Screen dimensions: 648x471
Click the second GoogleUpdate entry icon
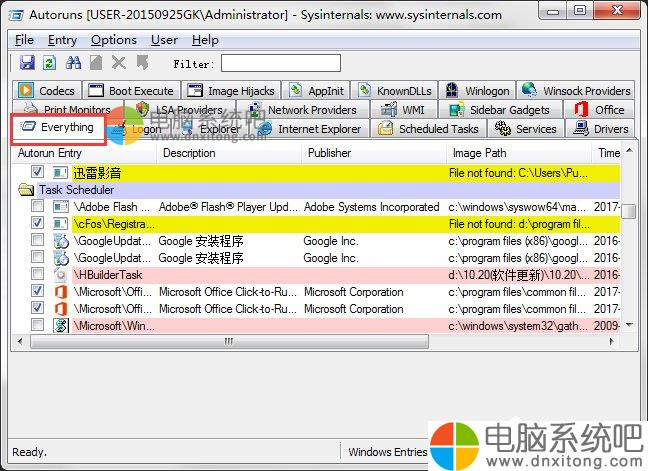tap(61, 258)
